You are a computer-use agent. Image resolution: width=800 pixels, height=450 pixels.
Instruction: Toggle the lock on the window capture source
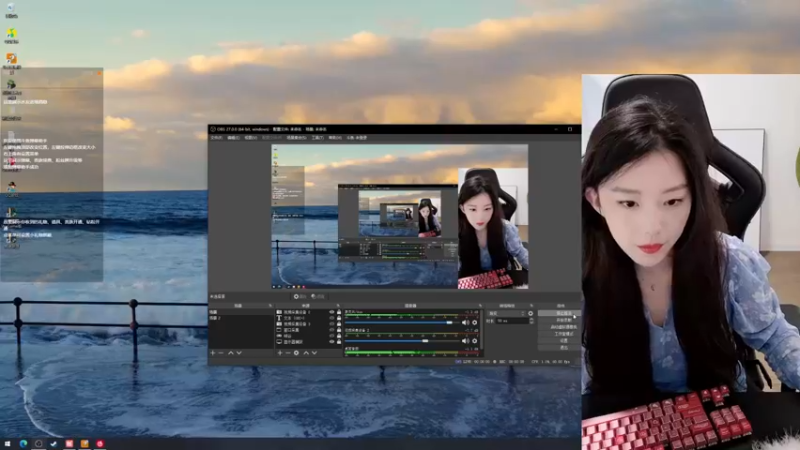point(339,330)
